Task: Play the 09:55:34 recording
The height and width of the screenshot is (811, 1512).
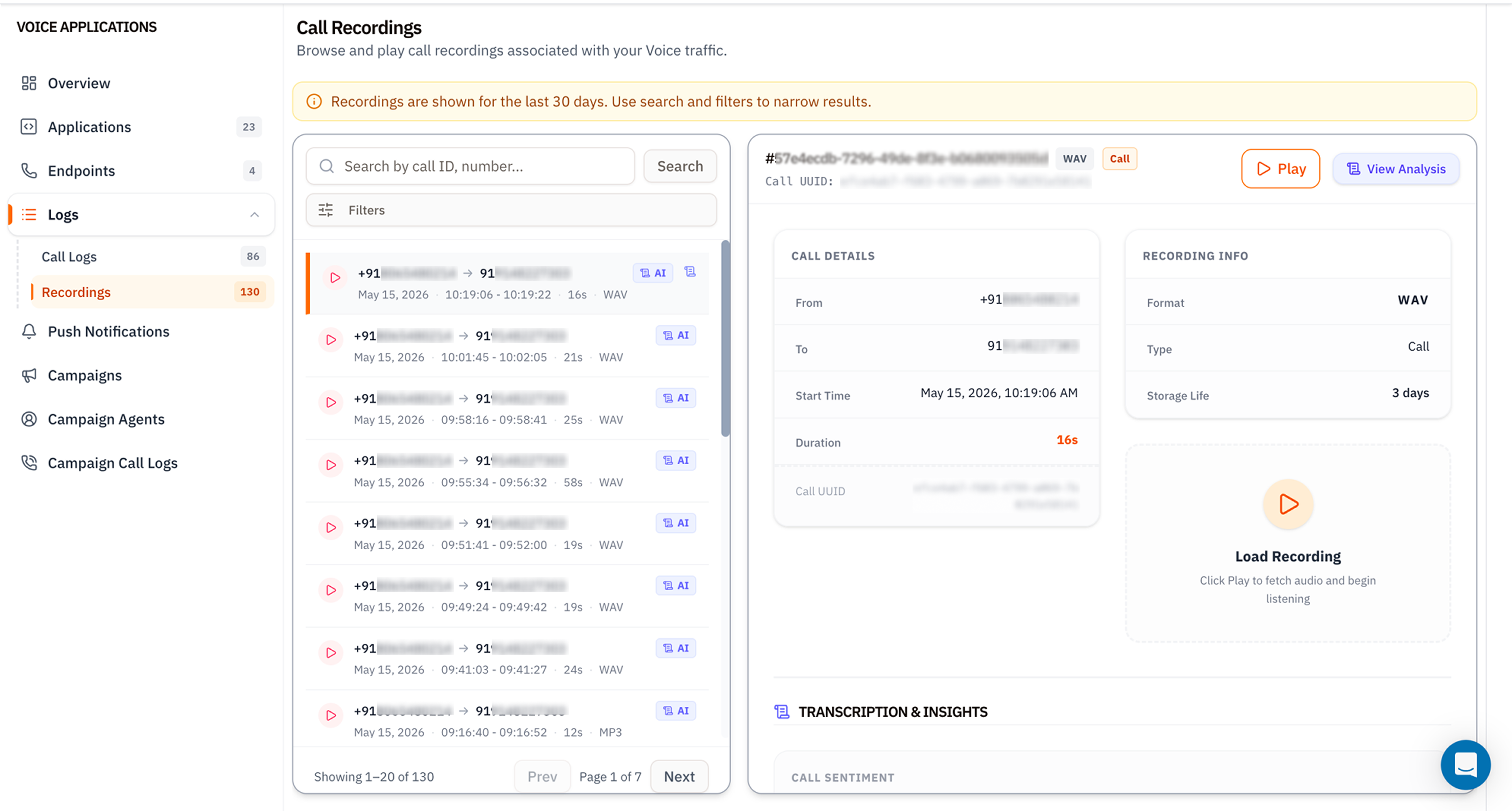Action: [x=331, y=465]
